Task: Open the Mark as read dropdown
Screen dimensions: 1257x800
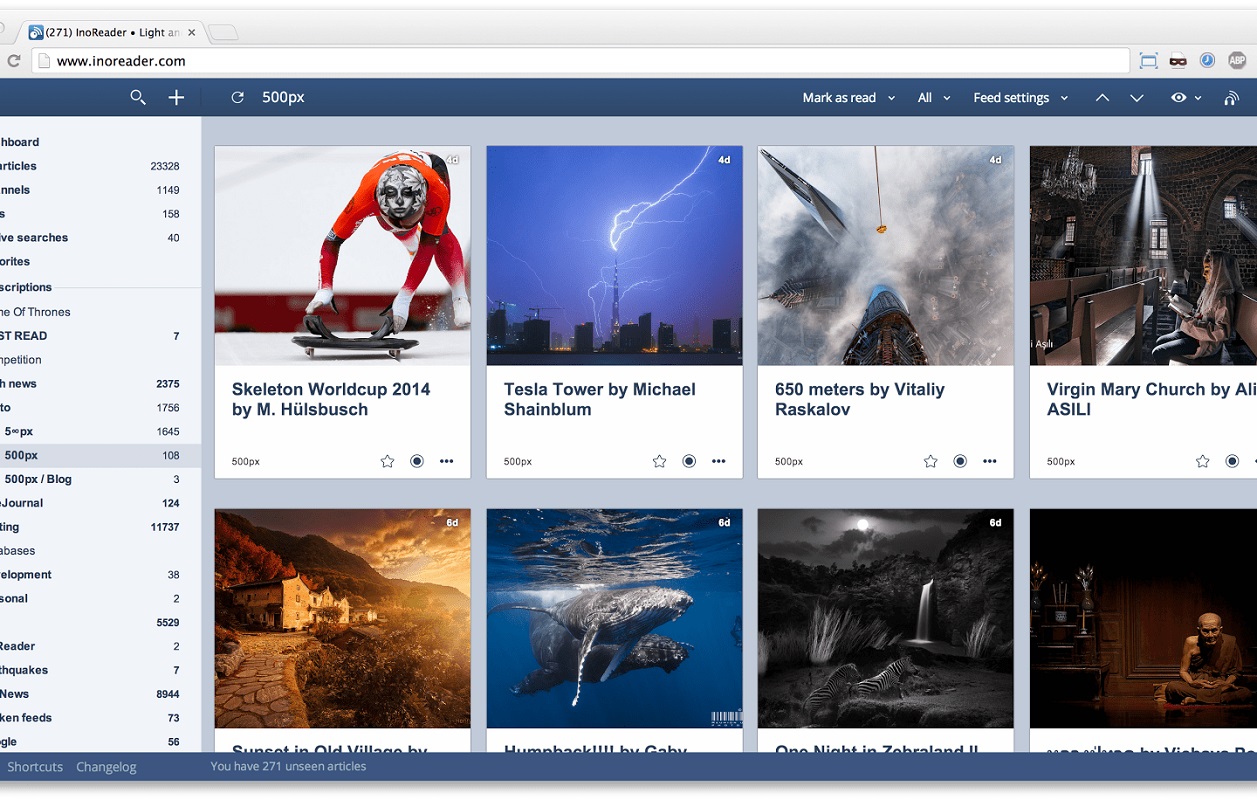Action: [848, 98]
